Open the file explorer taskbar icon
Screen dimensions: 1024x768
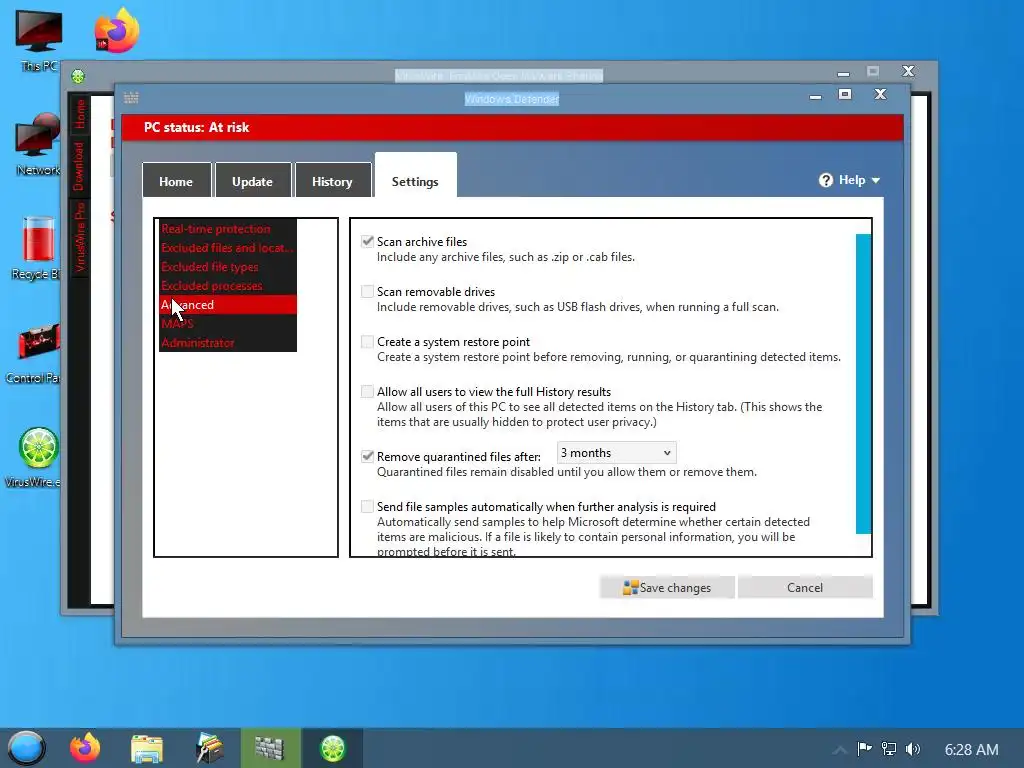click(146, 748)
